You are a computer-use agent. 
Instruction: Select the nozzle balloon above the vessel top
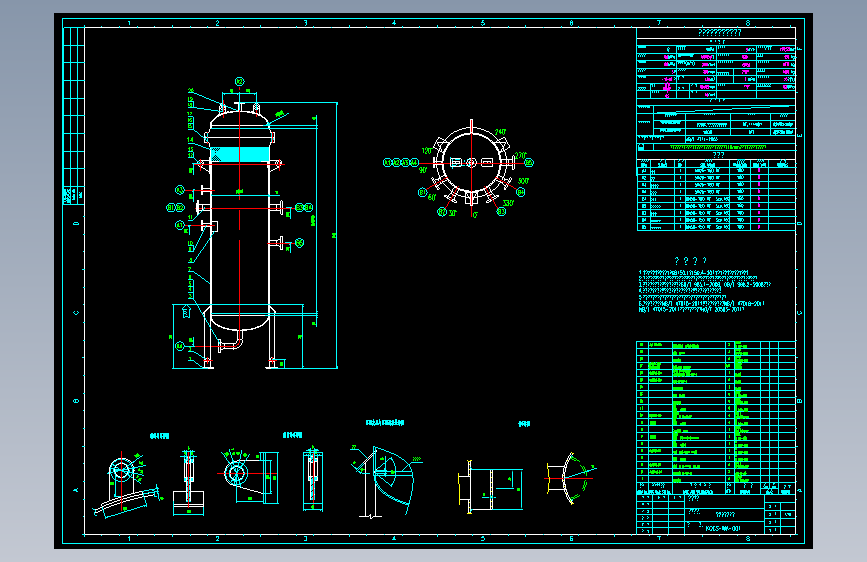239,81
